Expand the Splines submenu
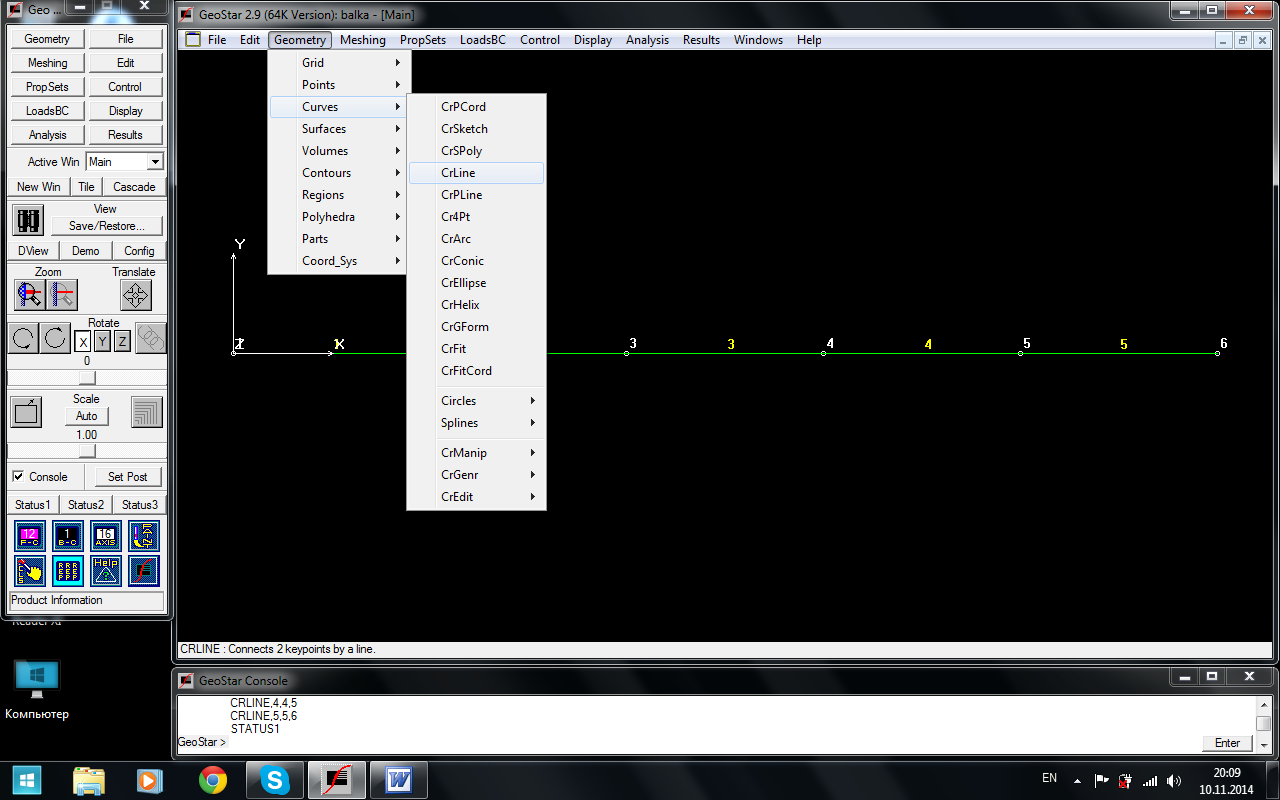The image size is (1280, 800). tap(476, 423)
